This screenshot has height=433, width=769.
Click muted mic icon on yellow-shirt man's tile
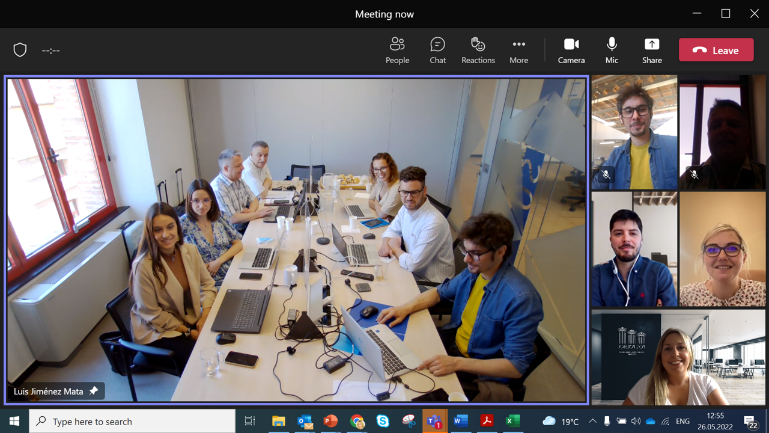point(606,174)
